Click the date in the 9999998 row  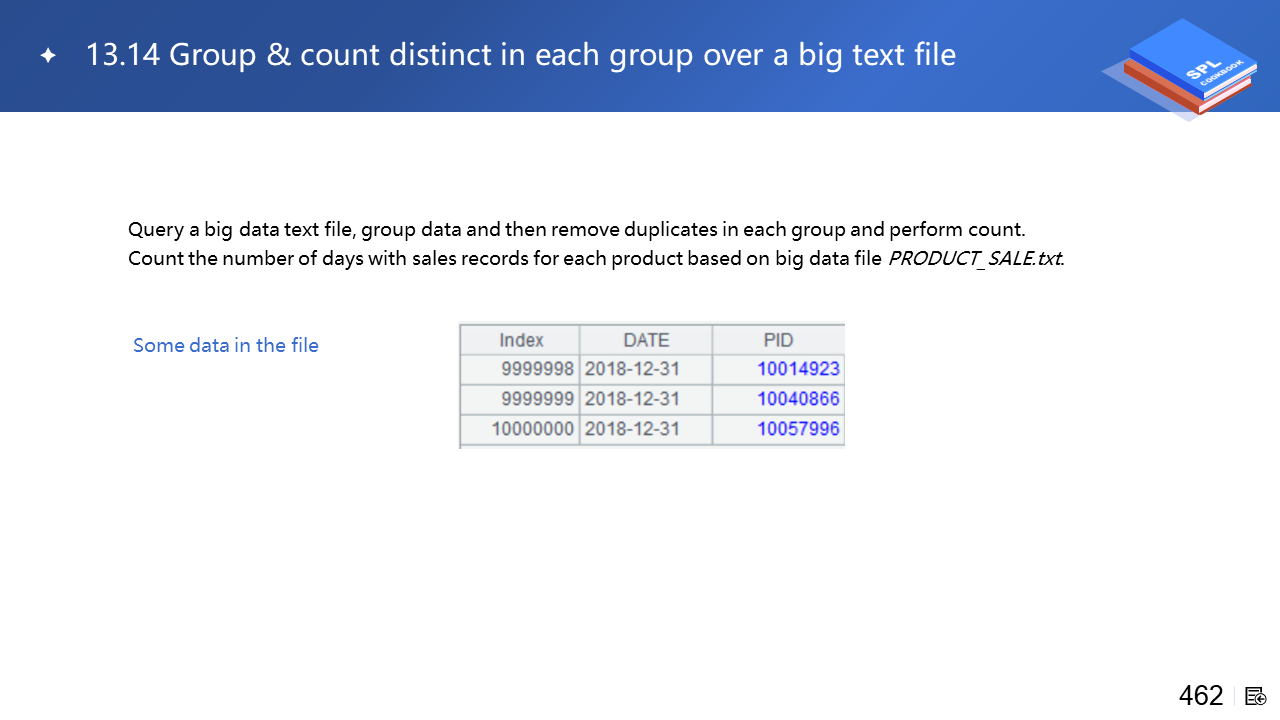tap(632, 369)
